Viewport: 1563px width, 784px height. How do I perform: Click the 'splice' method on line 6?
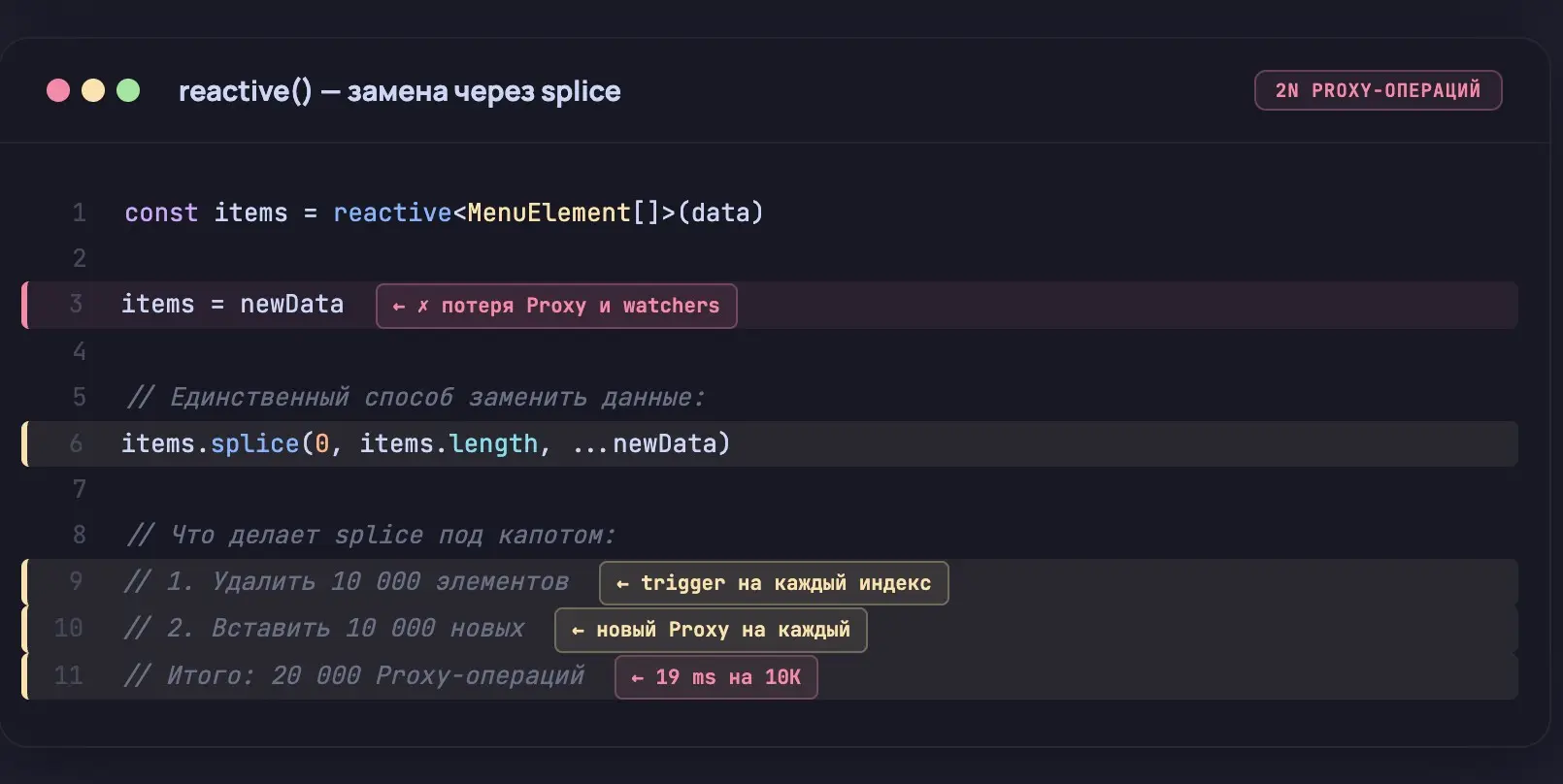(254, 443)
